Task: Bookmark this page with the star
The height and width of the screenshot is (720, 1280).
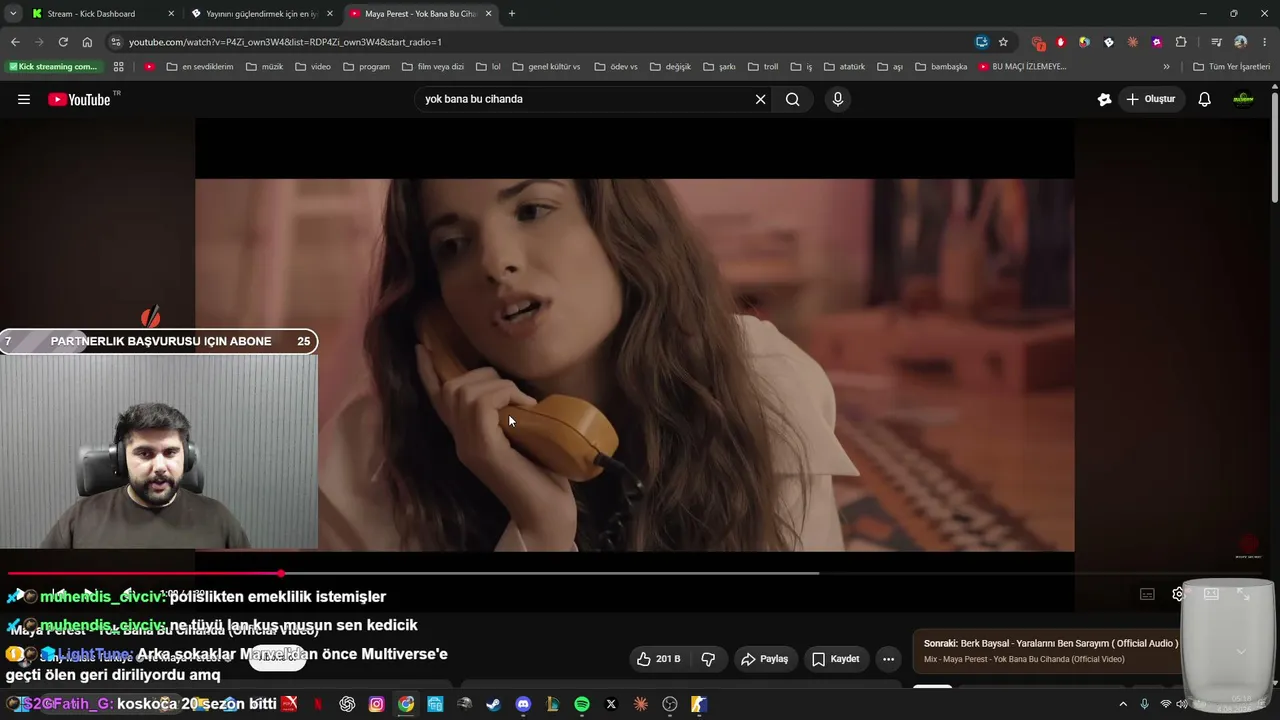Action: pos(1003,42)
